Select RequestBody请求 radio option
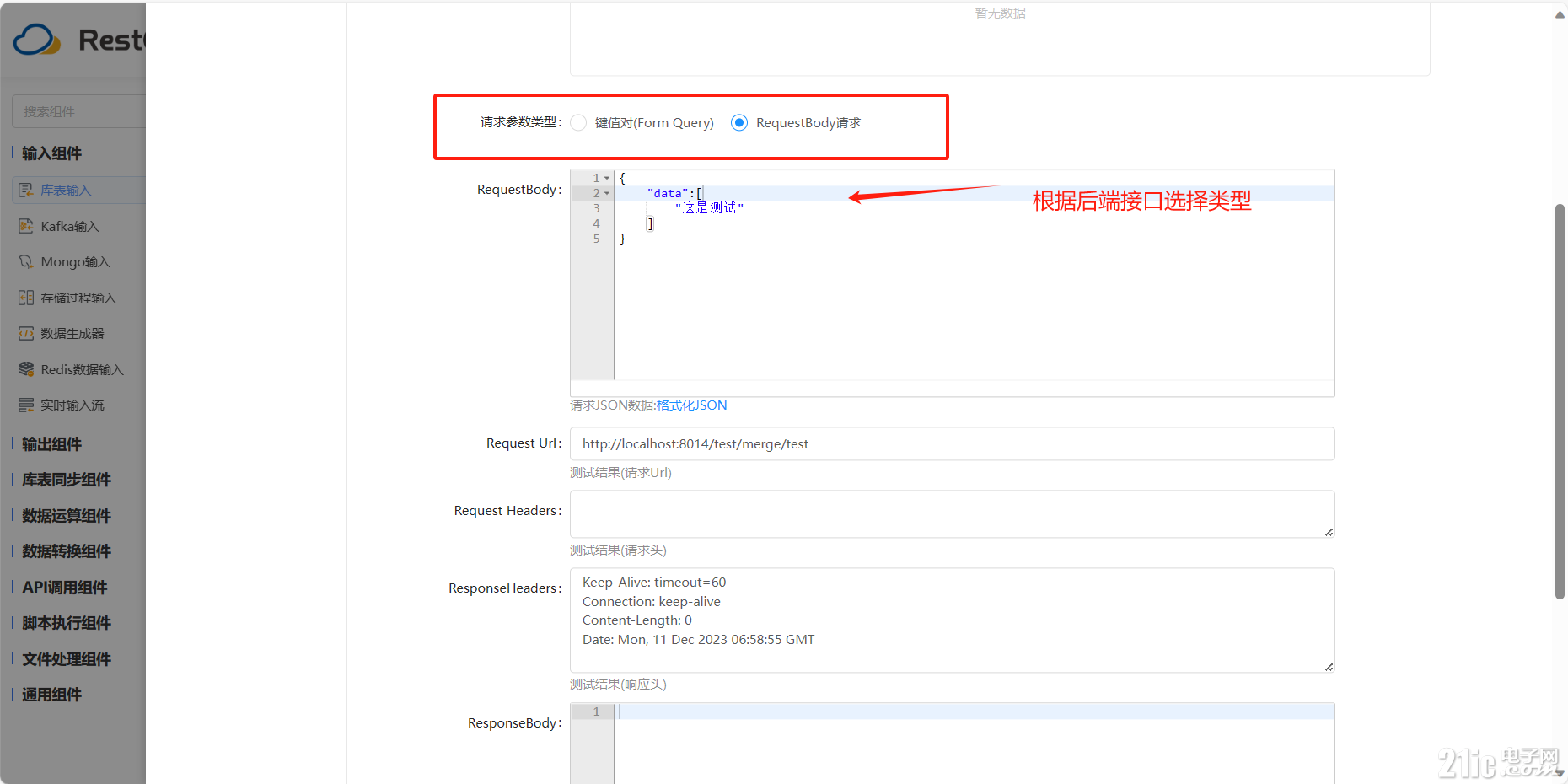 [739, 123]
